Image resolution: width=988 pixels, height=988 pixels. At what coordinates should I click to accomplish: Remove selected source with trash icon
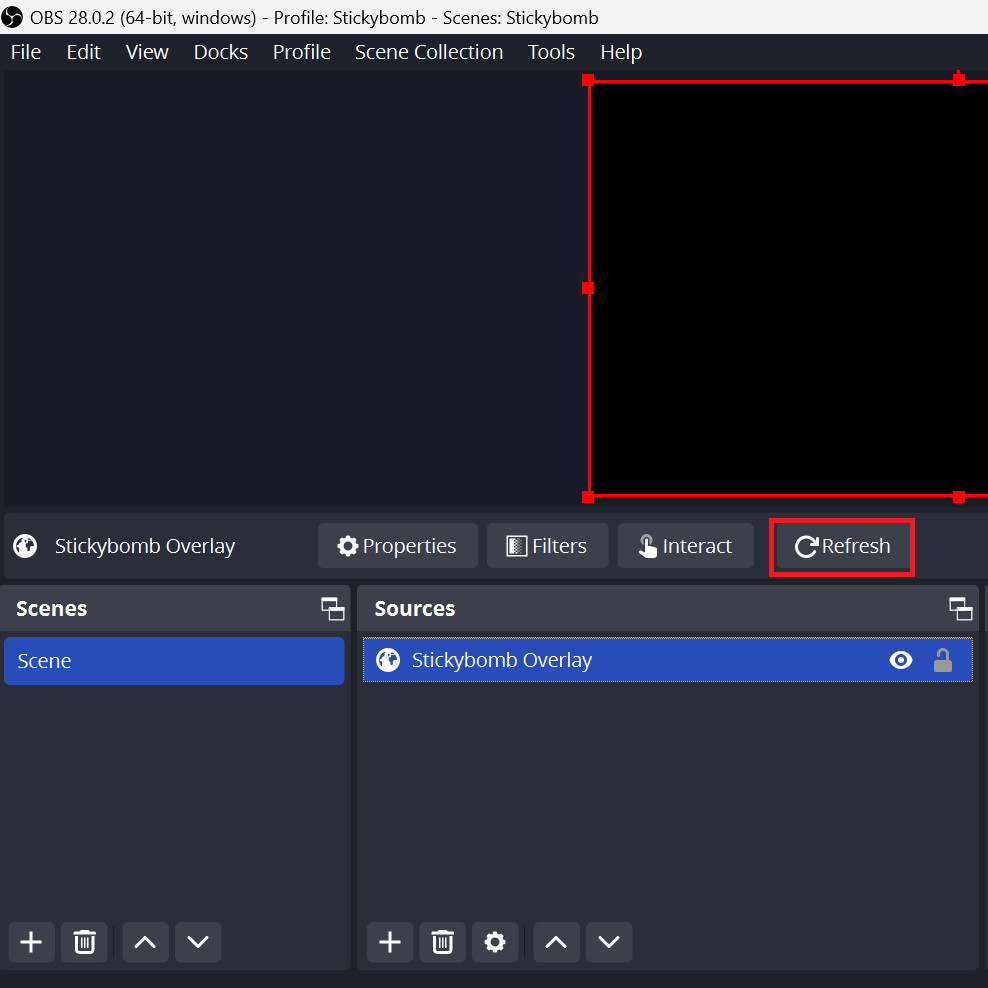tap(442, 942)
